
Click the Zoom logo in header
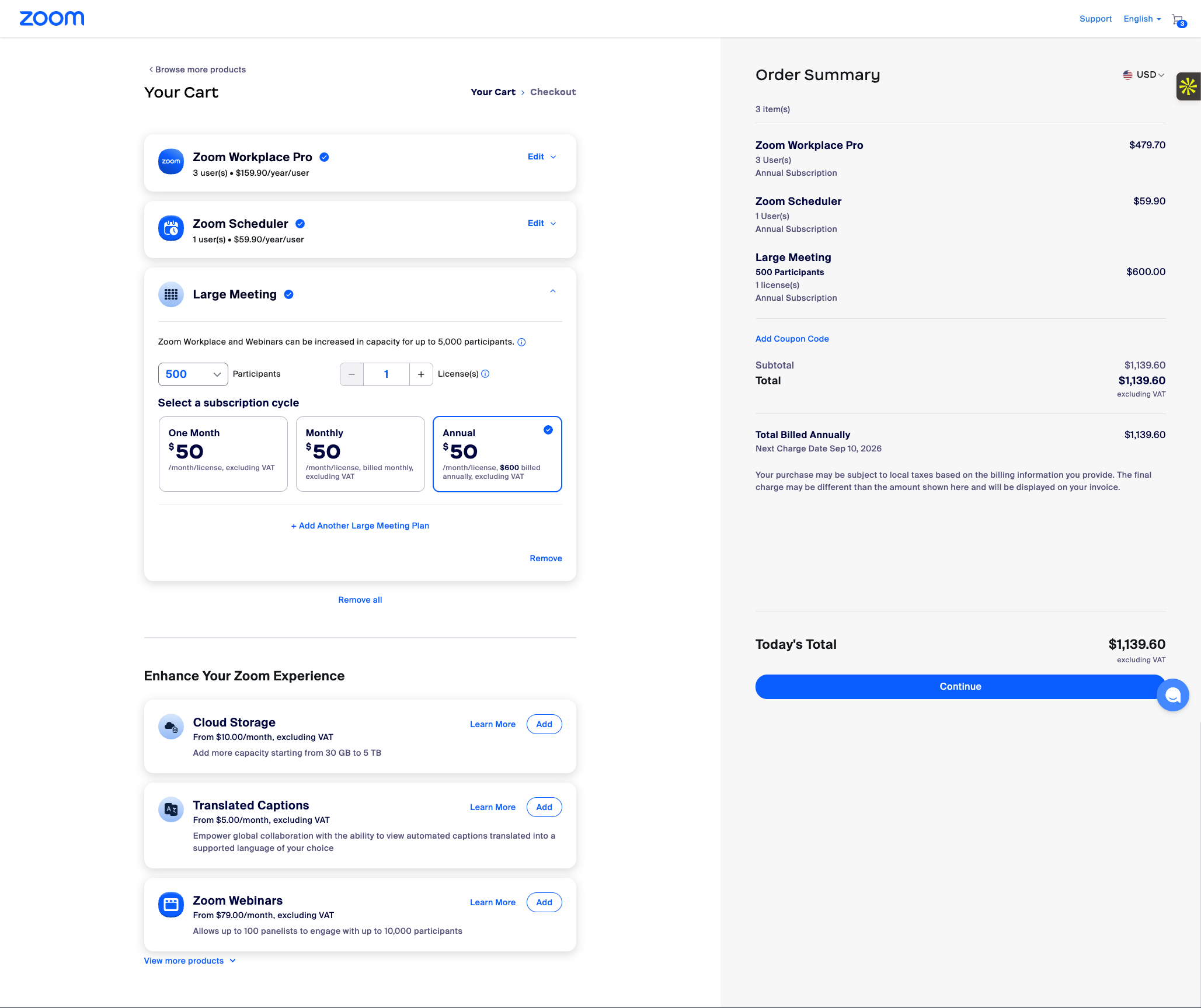click(x=52, y=19)
